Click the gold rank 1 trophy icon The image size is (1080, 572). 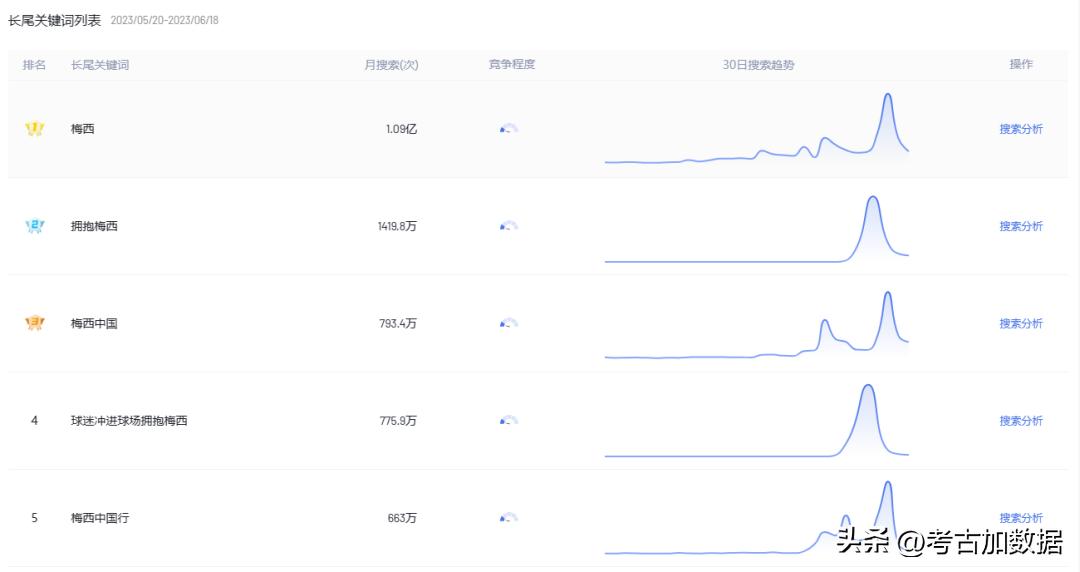tap(35, 129)
